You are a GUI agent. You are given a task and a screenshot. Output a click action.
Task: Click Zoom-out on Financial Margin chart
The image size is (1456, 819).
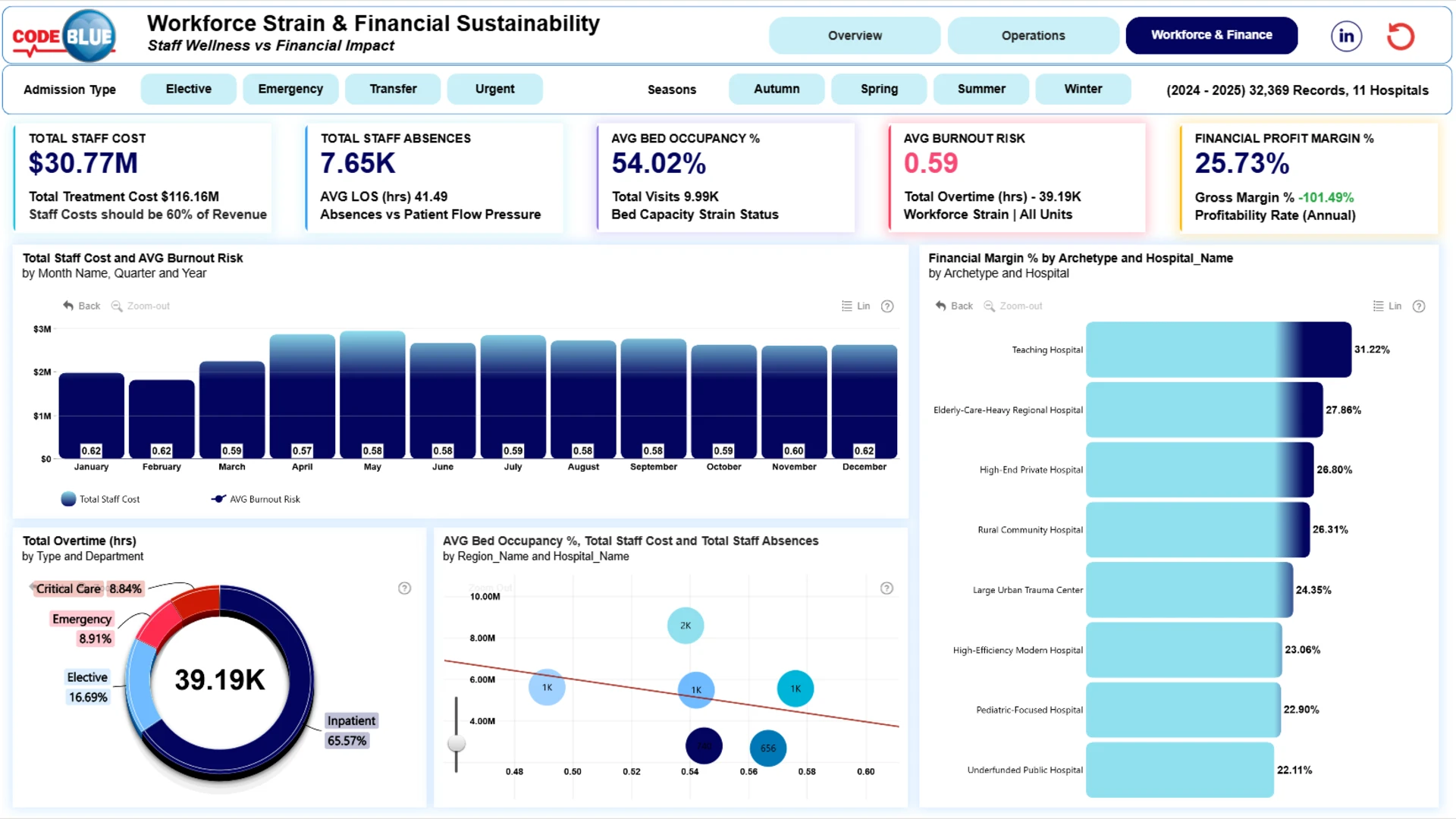tap(1013, 306)
